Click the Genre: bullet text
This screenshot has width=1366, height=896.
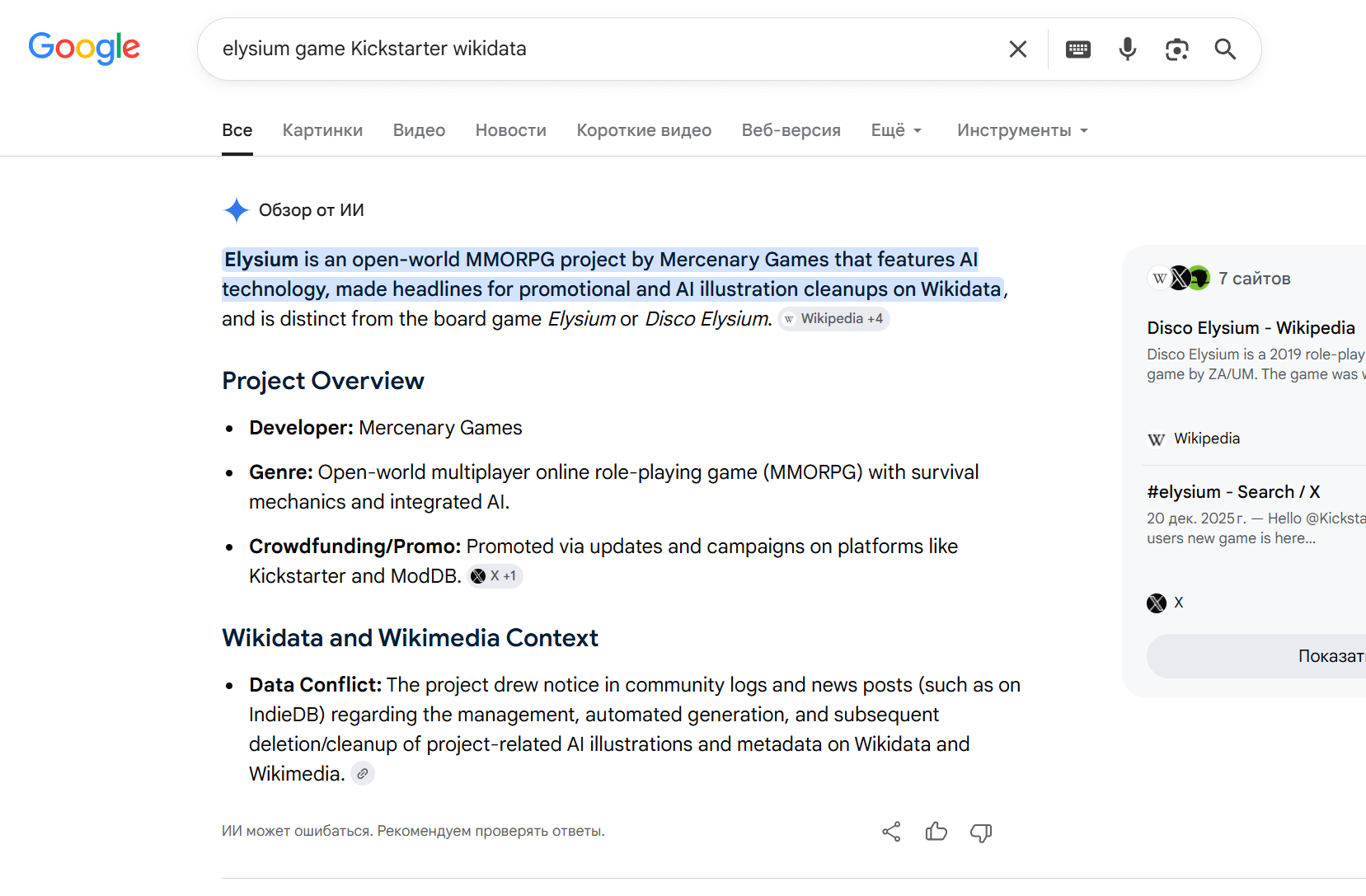coord(614,487)
